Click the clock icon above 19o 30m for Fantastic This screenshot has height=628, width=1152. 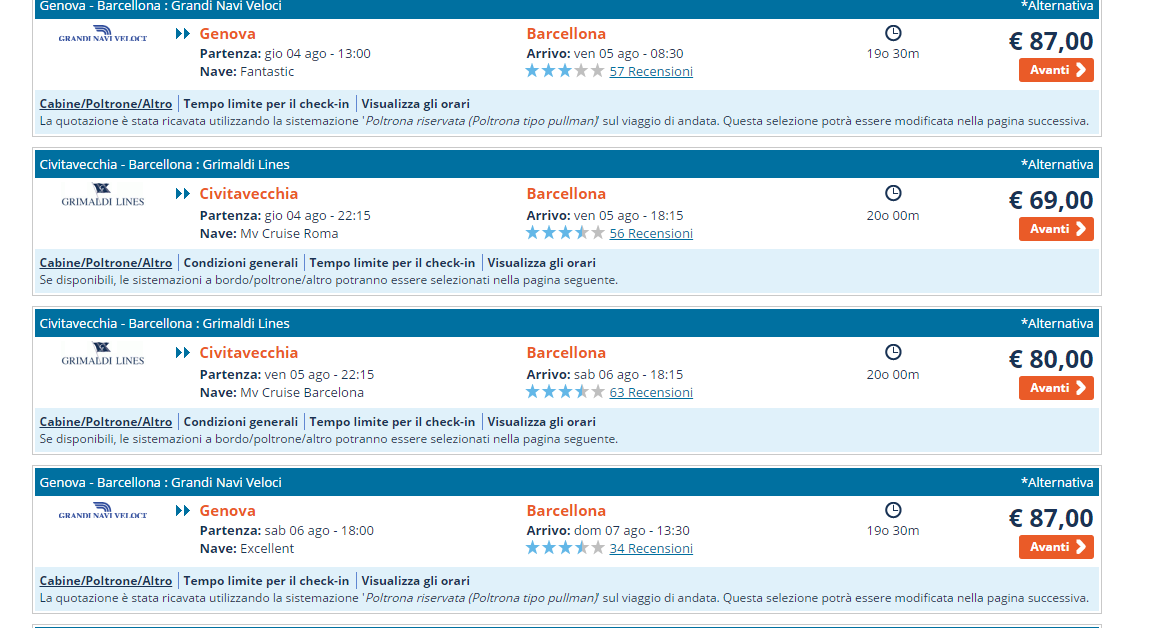point(893,33)
